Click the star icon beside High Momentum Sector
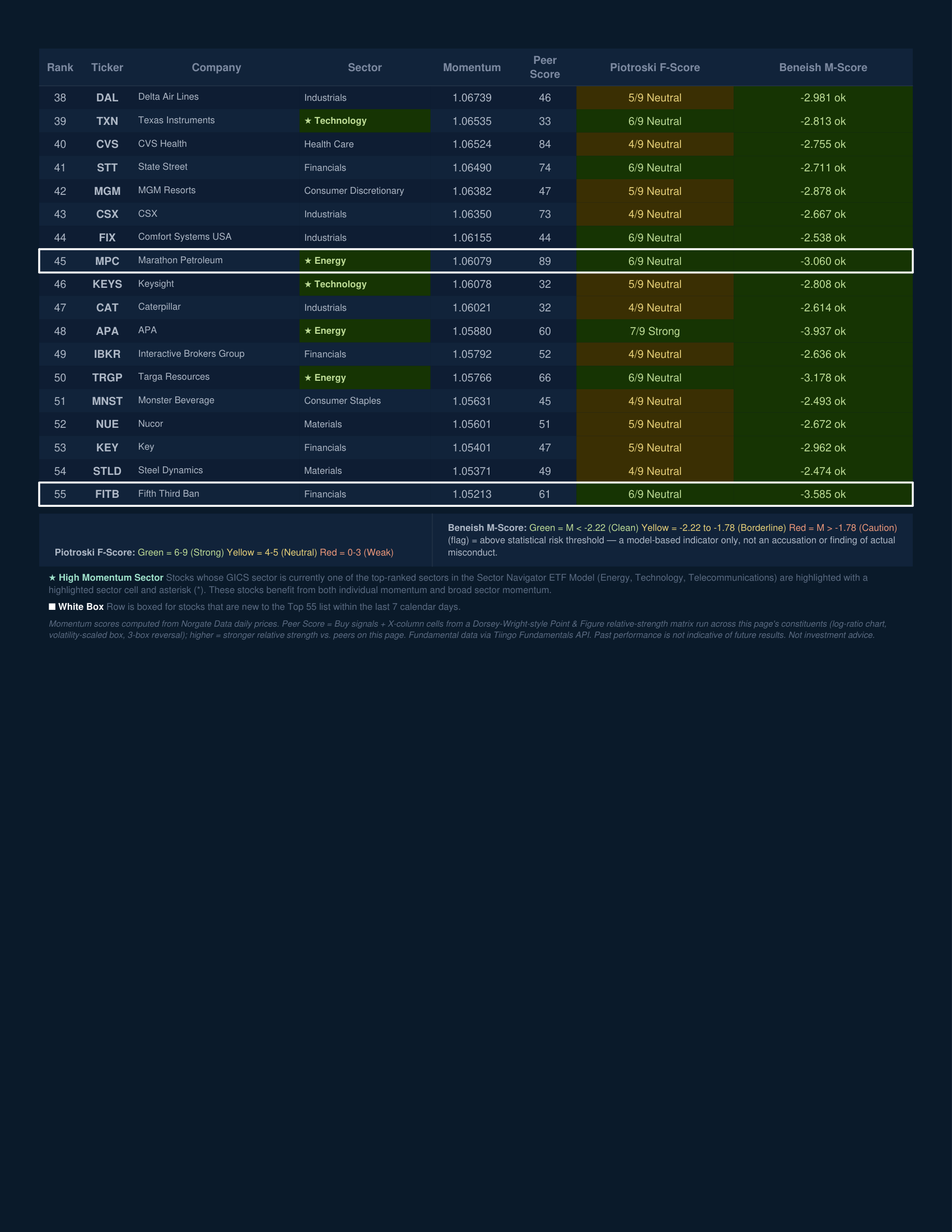 (53, 578)
